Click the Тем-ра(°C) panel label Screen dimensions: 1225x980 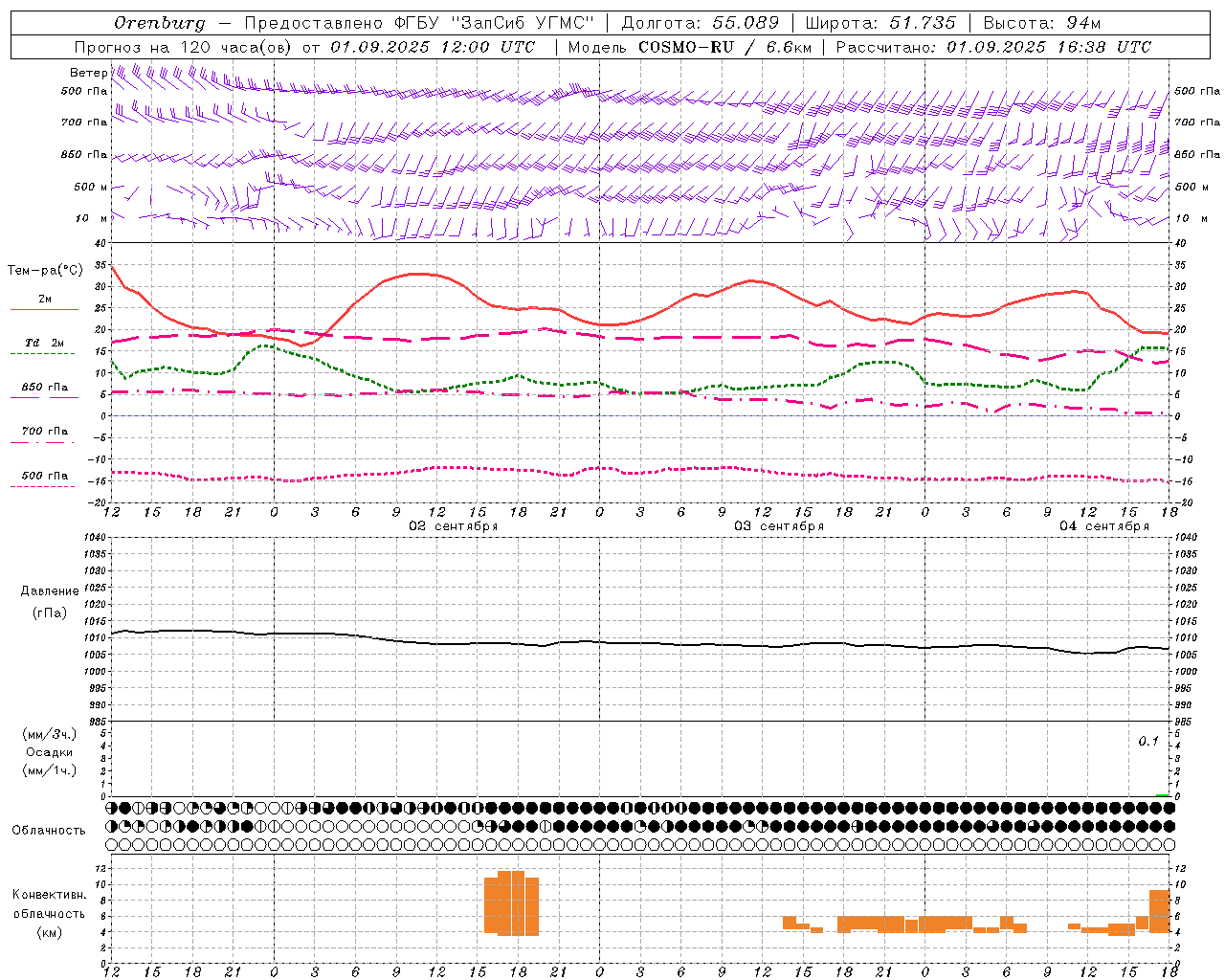coord(44,271)
